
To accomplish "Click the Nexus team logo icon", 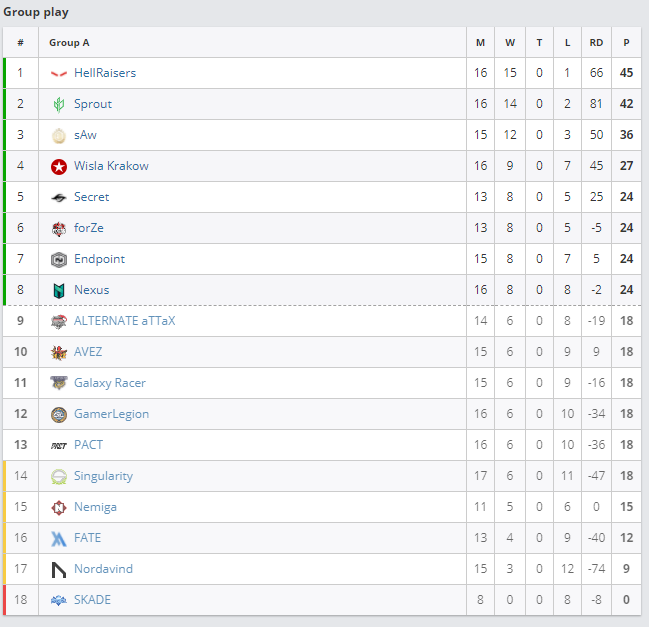I will [x=59, y=290].
